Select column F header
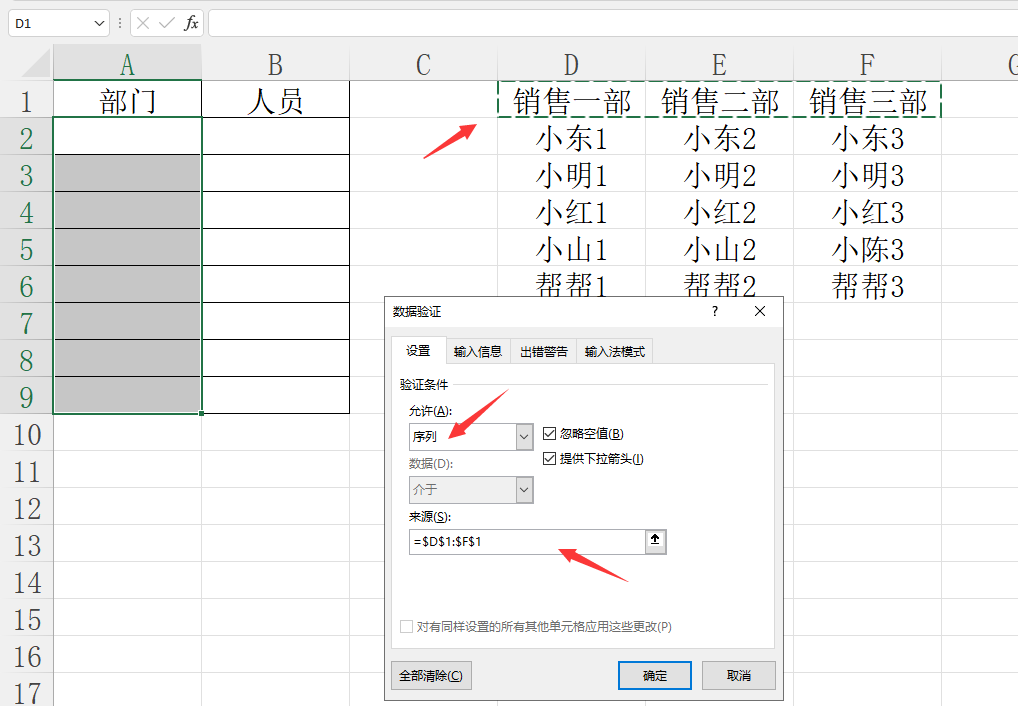Viewport: 1018px width, 706px height. (867, 65)
